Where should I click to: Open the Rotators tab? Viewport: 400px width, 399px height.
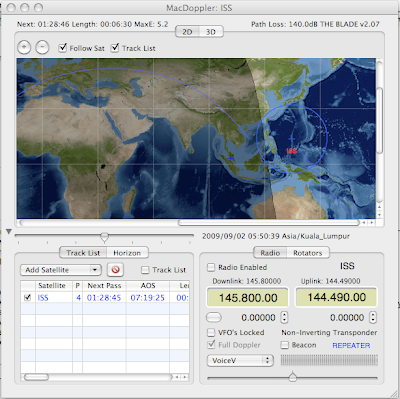[308, 253]
